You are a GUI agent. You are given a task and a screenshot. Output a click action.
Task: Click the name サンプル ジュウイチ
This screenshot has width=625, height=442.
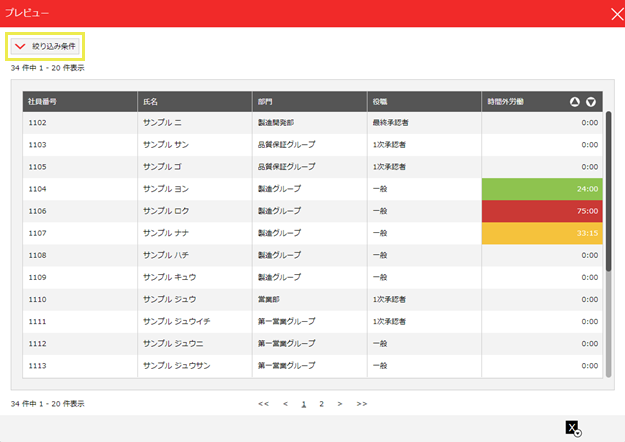coord(177,322)
